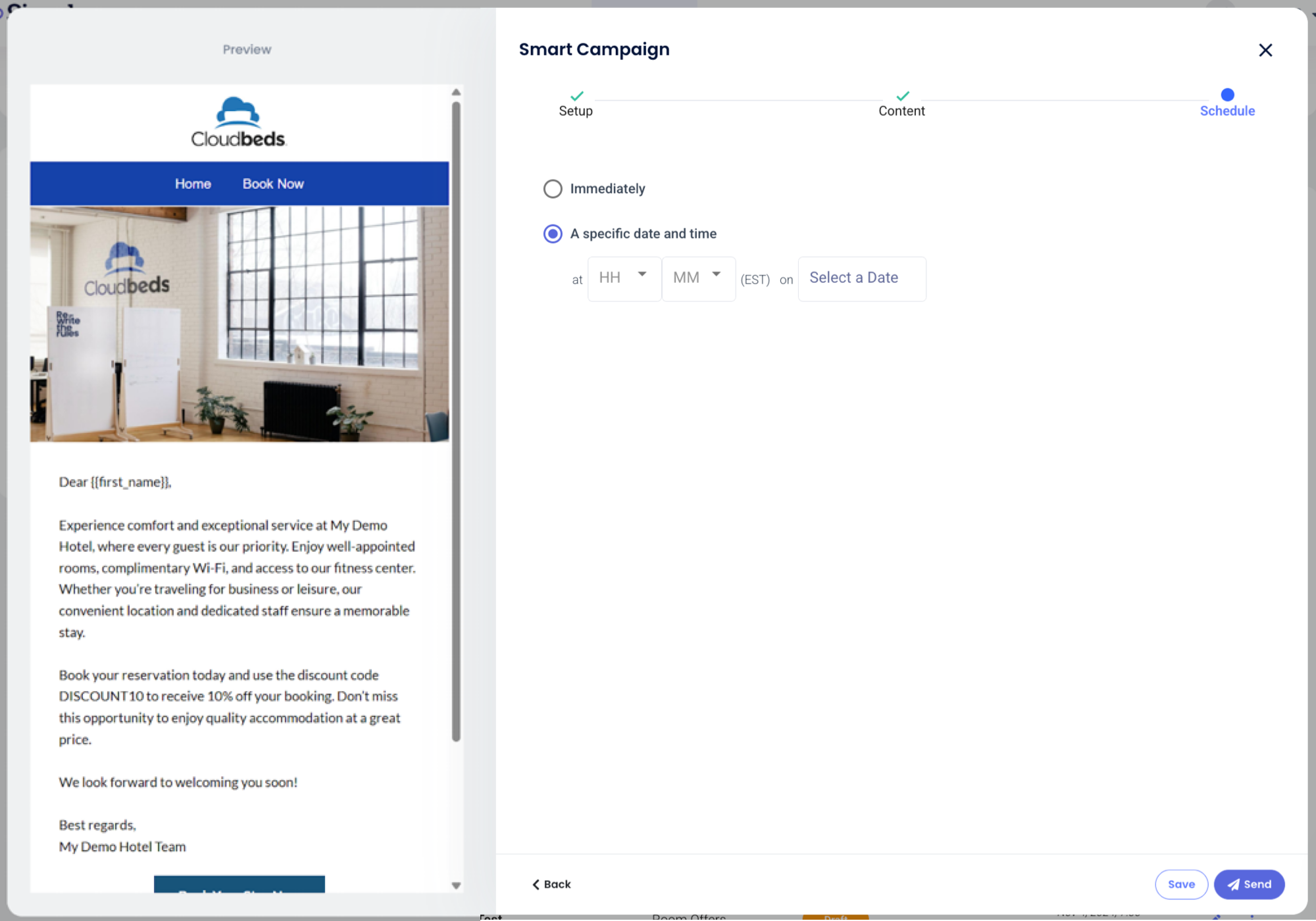Go to the Content step label
Screen dimensions: 1316x921
tap(901, 111)
